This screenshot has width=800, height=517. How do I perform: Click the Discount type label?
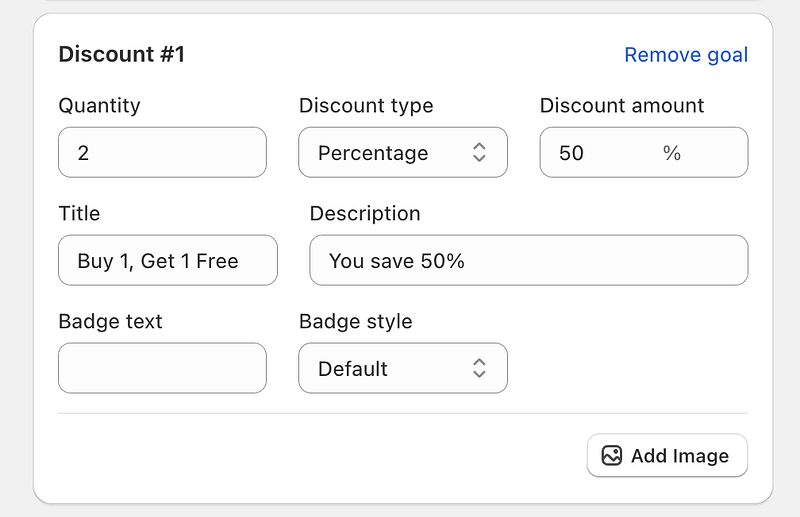[366, 106]
